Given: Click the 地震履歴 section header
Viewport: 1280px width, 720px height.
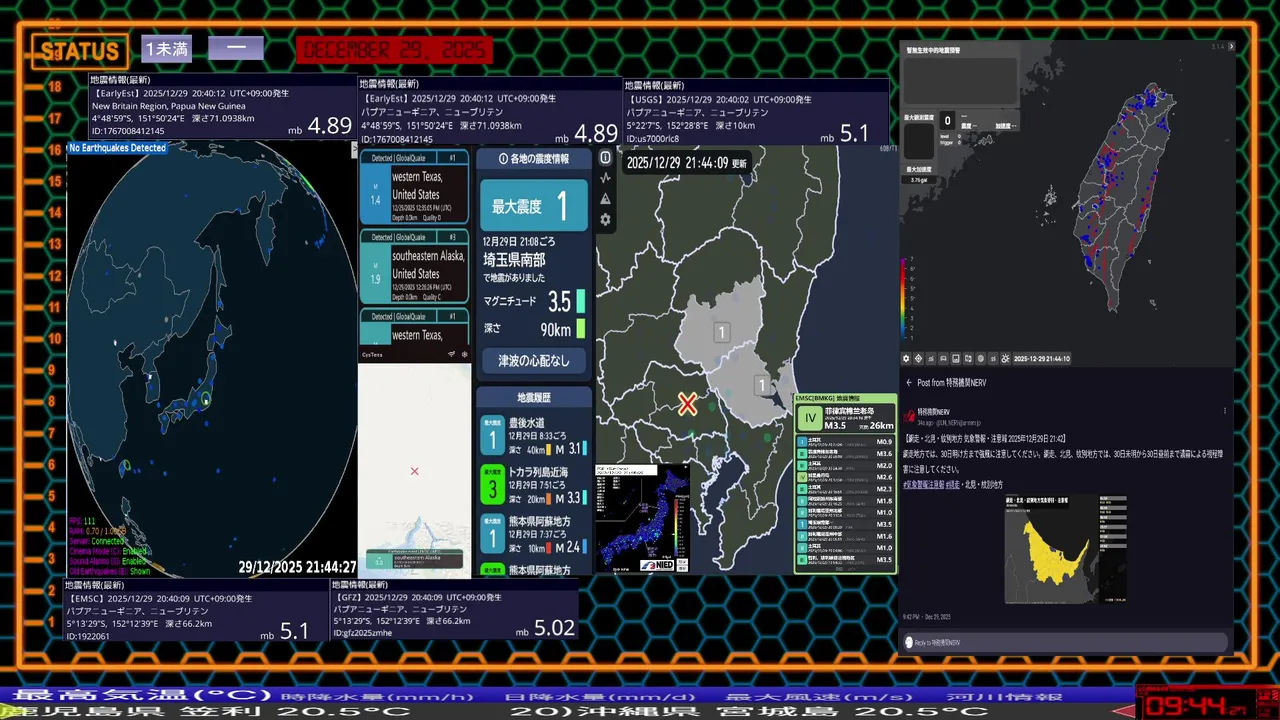Looking at the screenshot, I should click(x=534, y=397).
